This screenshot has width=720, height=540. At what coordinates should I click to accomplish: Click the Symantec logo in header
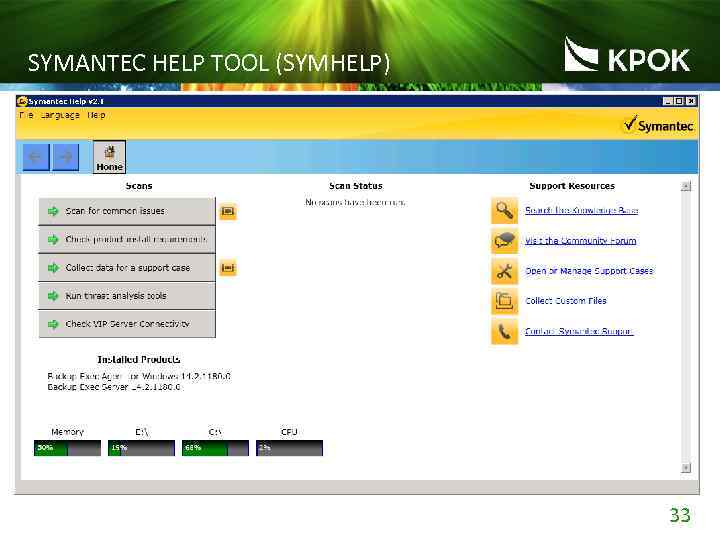coord(658,125)
